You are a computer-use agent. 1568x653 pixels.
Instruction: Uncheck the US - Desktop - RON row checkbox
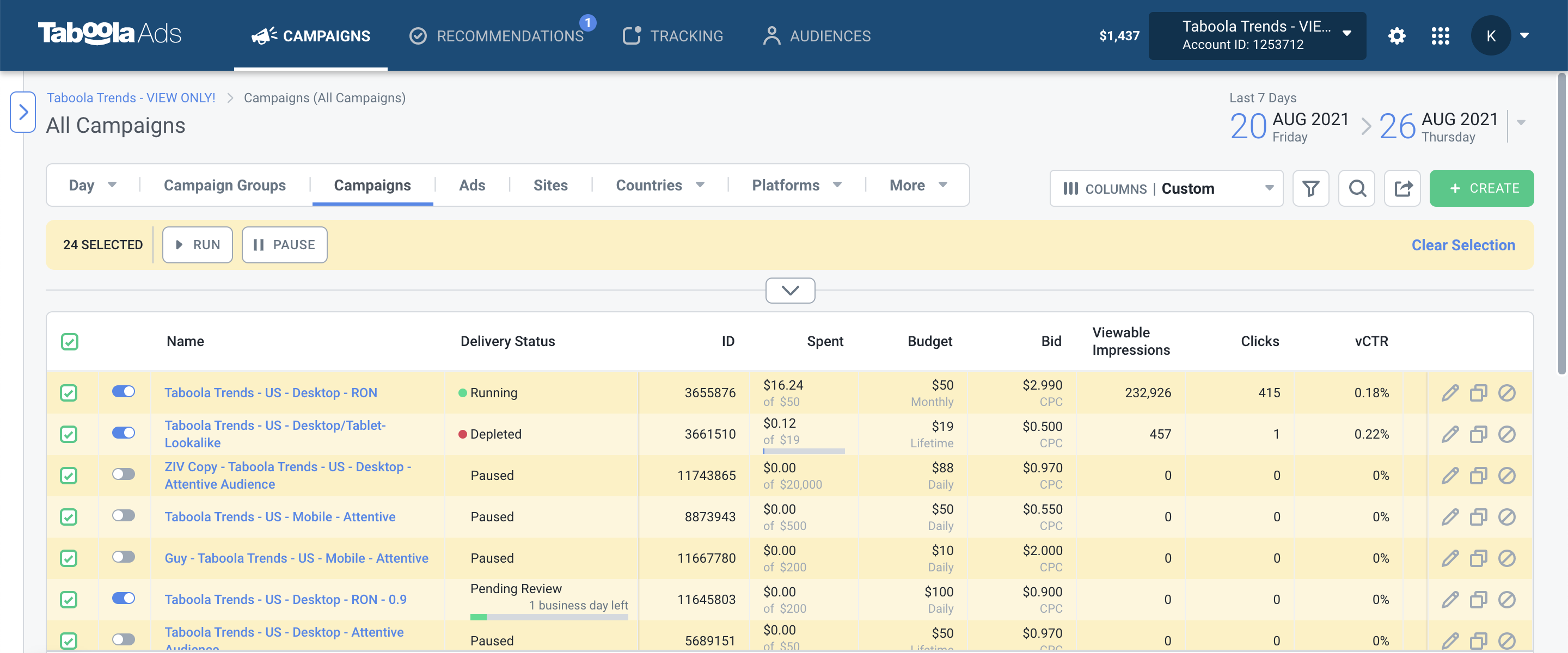[69, 392]
